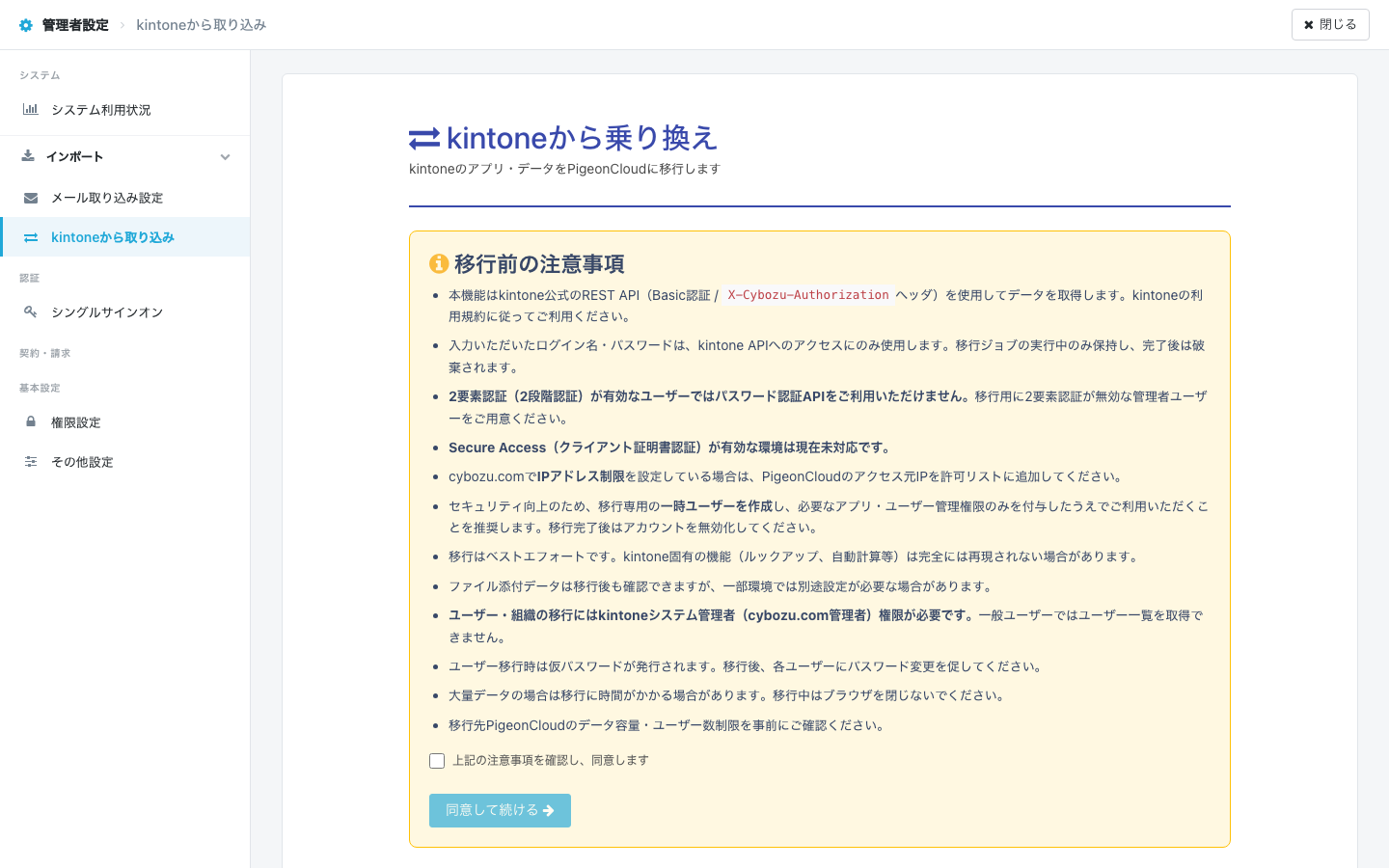Click the swap arrows icon beside kintoneから取り込み
Screen dimensions: 1389x868
coord(30,236)
